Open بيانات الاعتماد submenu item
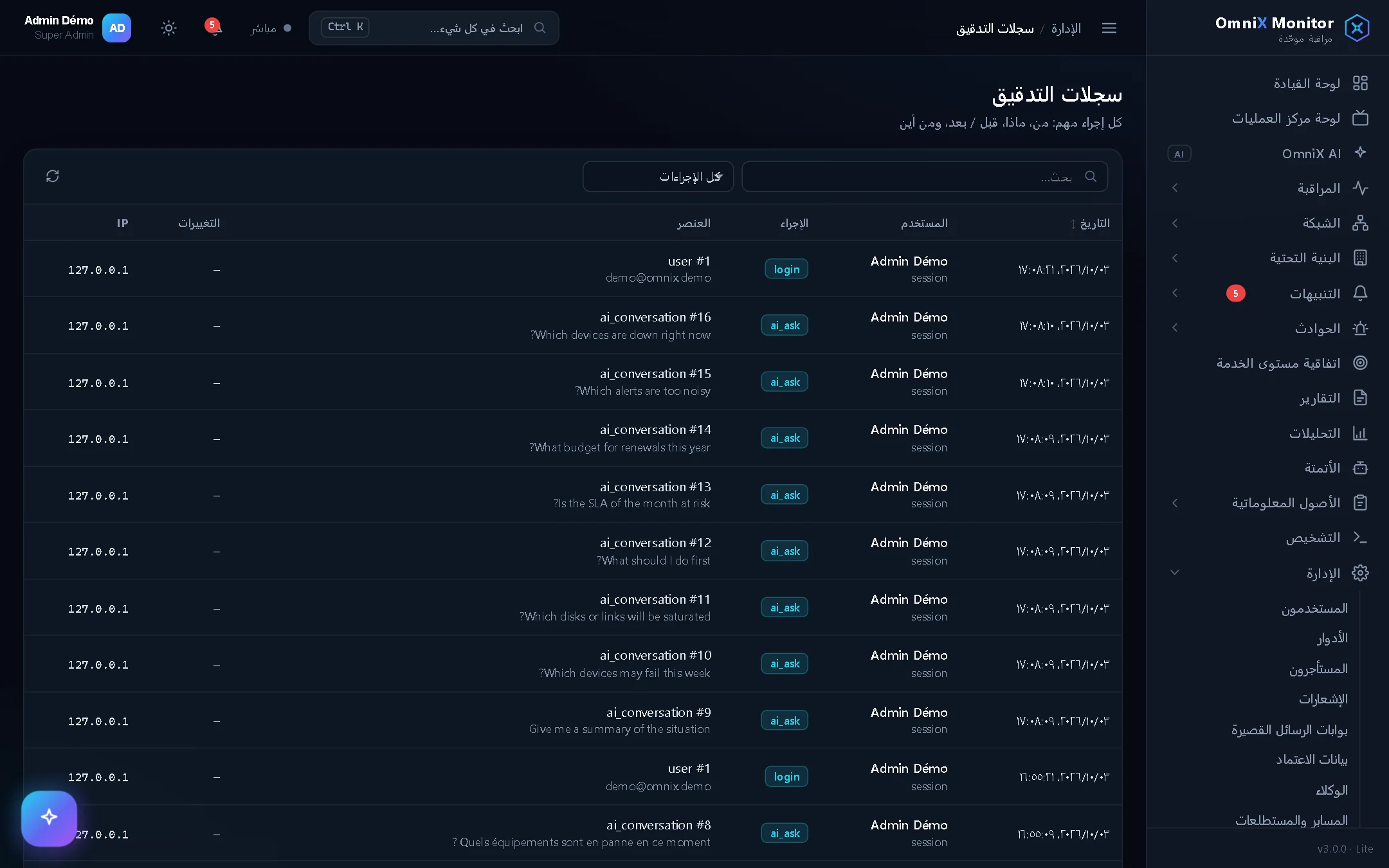This screenshot has width=1389, height=868. click(x=1312, y=759)
